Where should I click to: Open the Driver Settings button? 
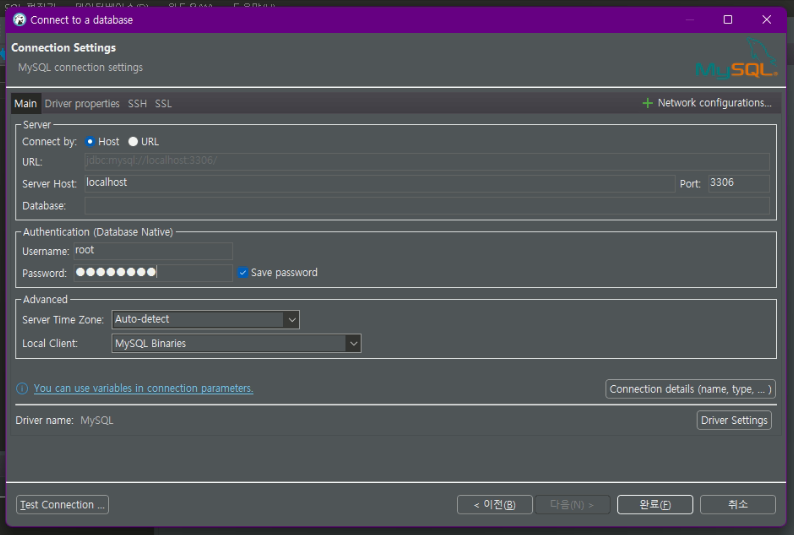click(734, 420)
